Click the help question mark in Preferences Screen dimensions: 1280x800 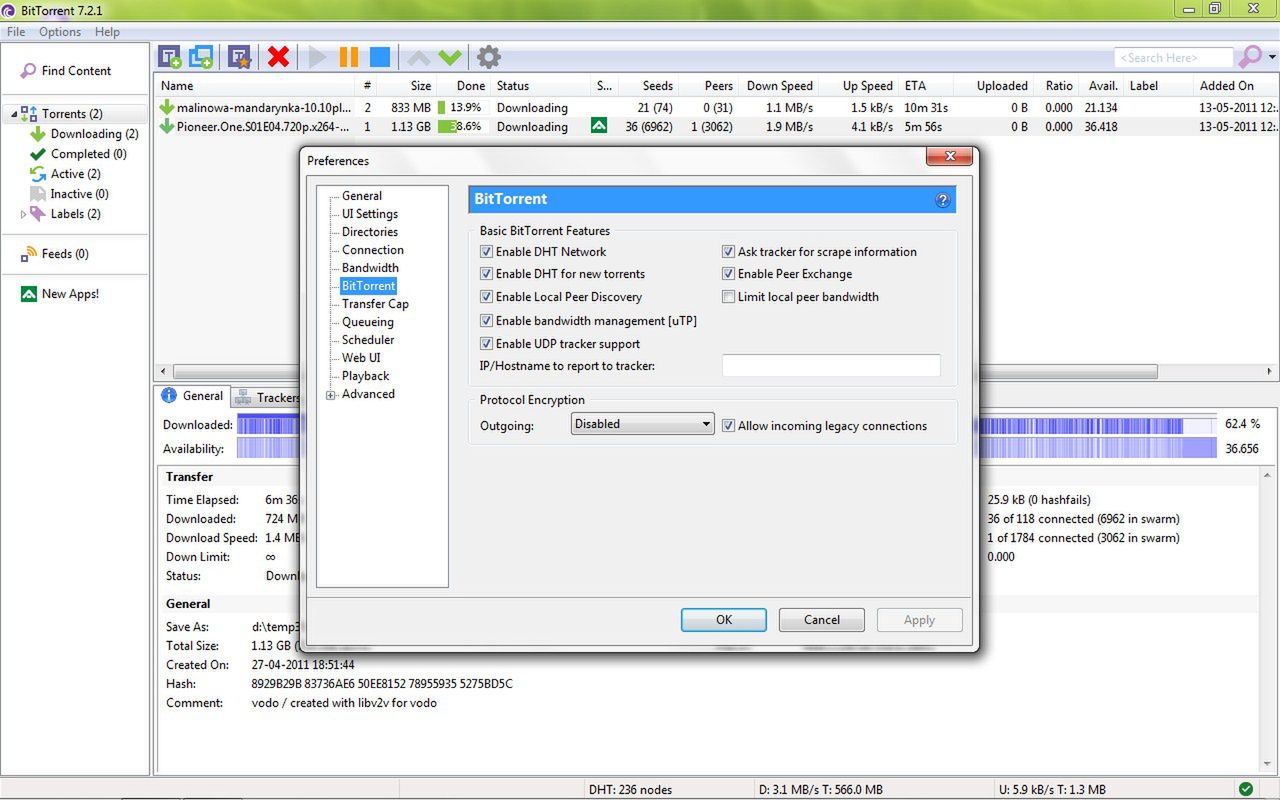point(942,200)
